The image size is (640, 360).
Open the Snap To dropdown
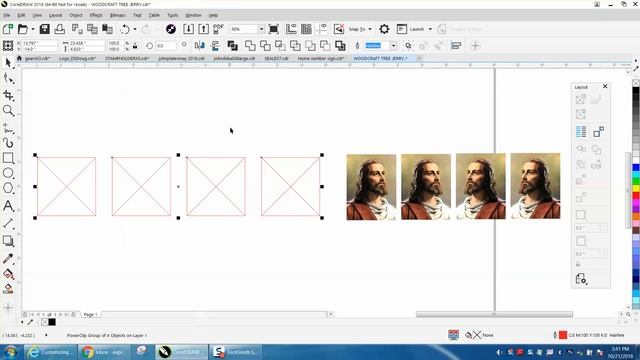(x=360, y=29)
